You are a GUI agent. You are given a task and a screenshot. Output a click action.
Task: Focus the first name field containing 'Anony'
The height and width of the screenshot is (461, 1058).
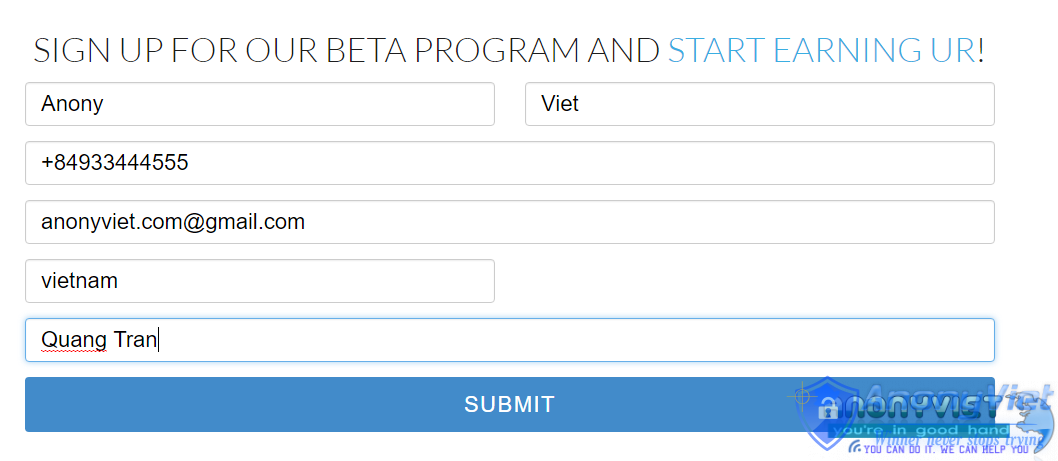coord(260,104)
